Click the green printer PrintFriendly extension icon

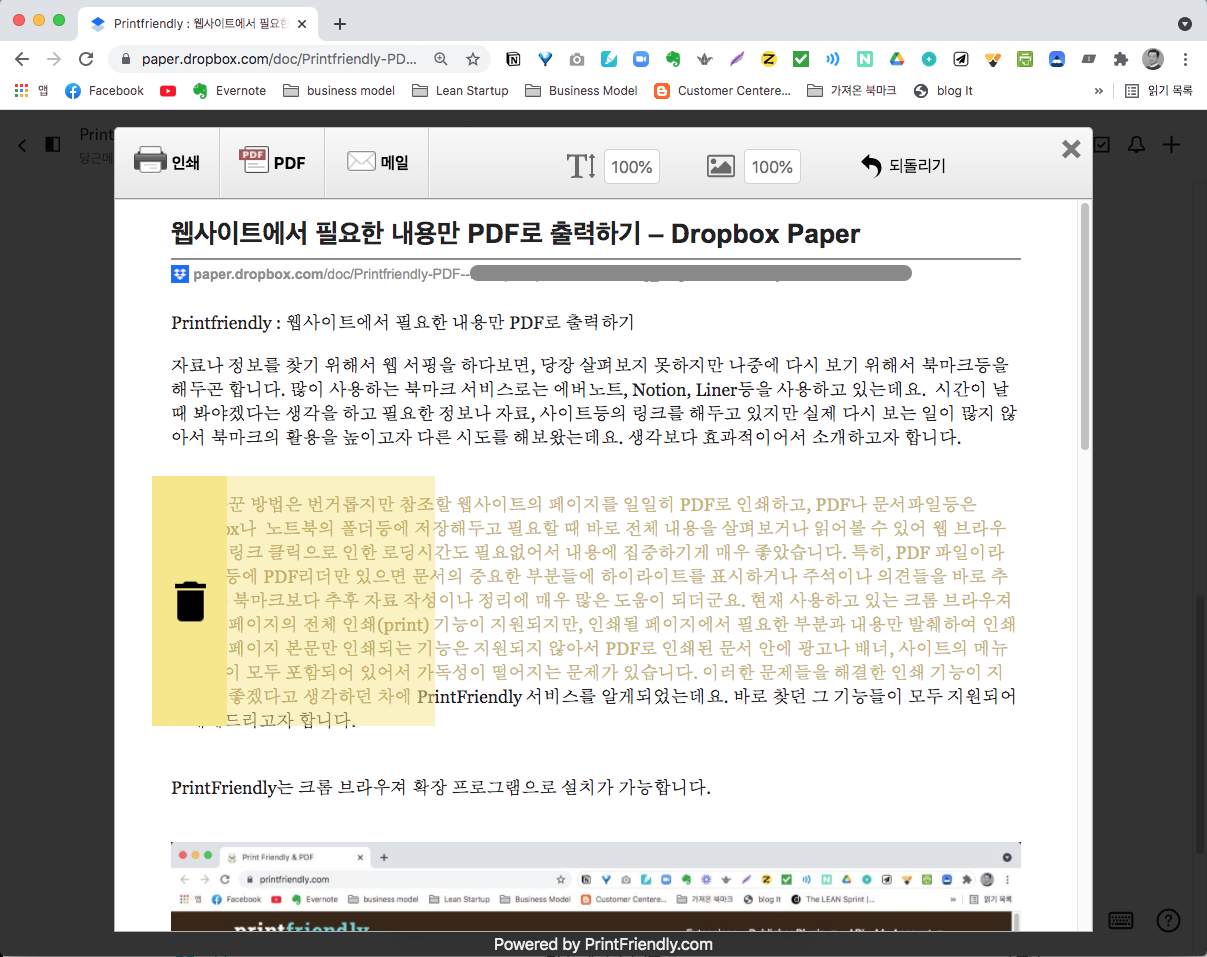(1025, 59)
